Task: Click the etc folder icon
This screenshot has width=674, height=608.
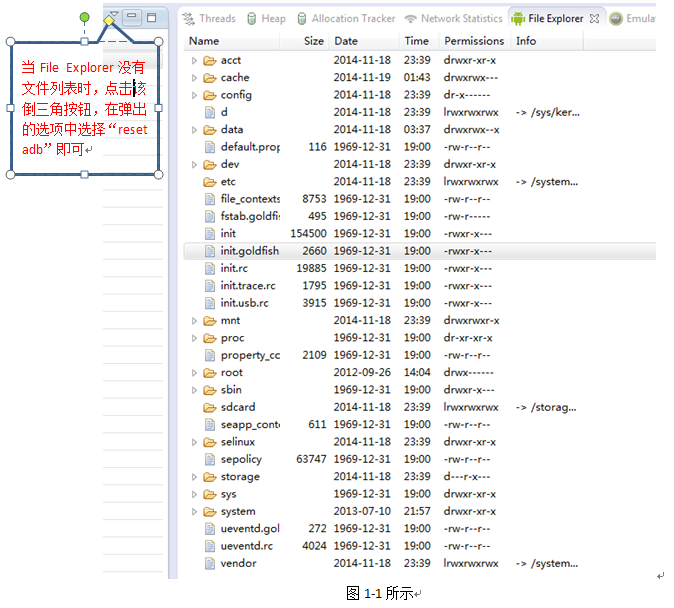Action: [209, 182]
